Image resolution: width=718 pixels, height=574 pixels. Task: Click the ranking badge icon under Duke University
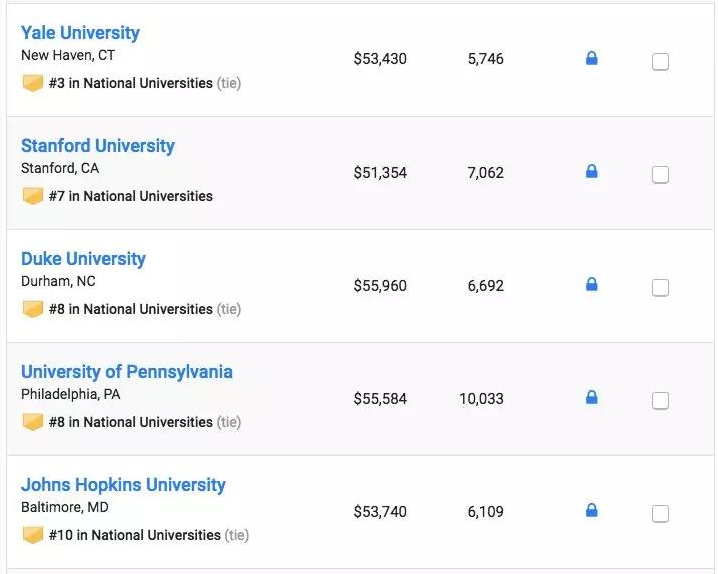pos(33,309)
